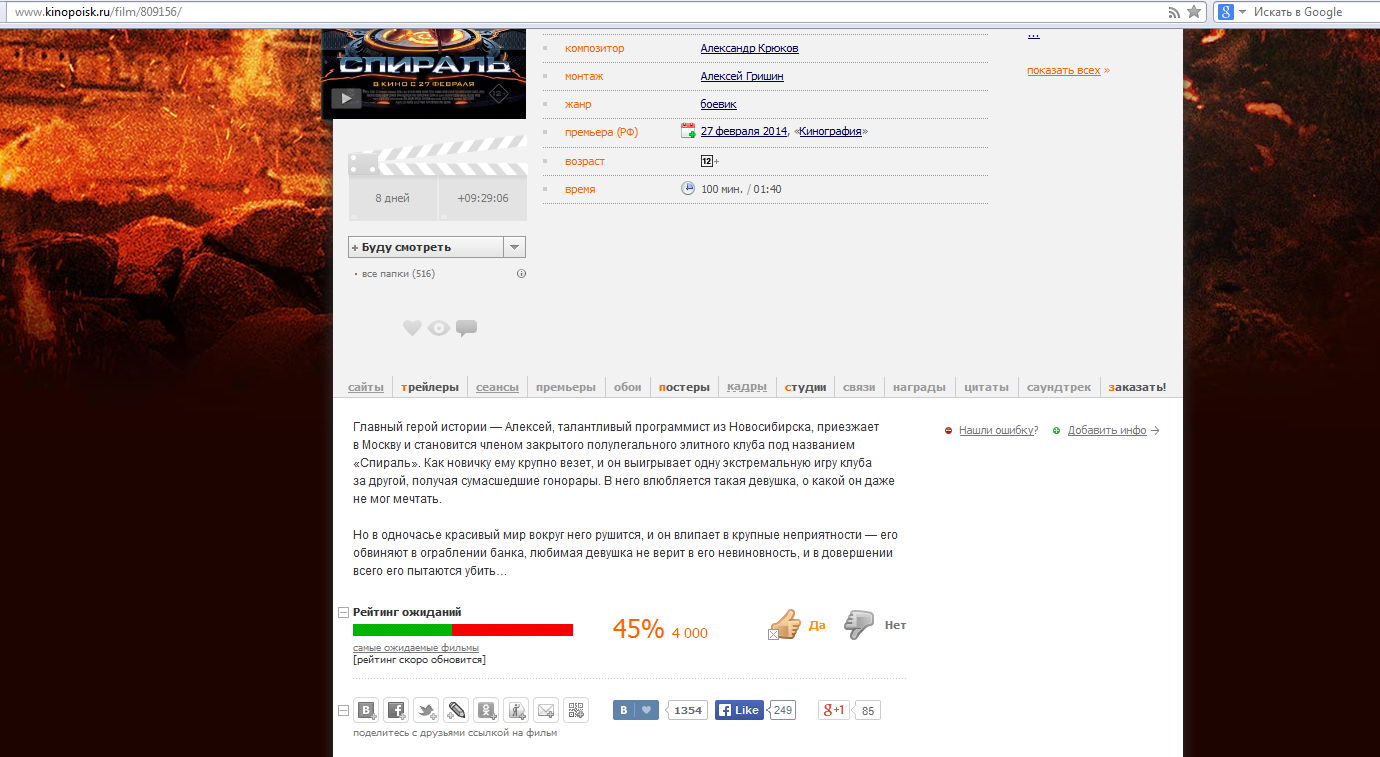1380x757 pixels.
Task: Click the Добавить инфо link
Action: [x=1107, y=430]
